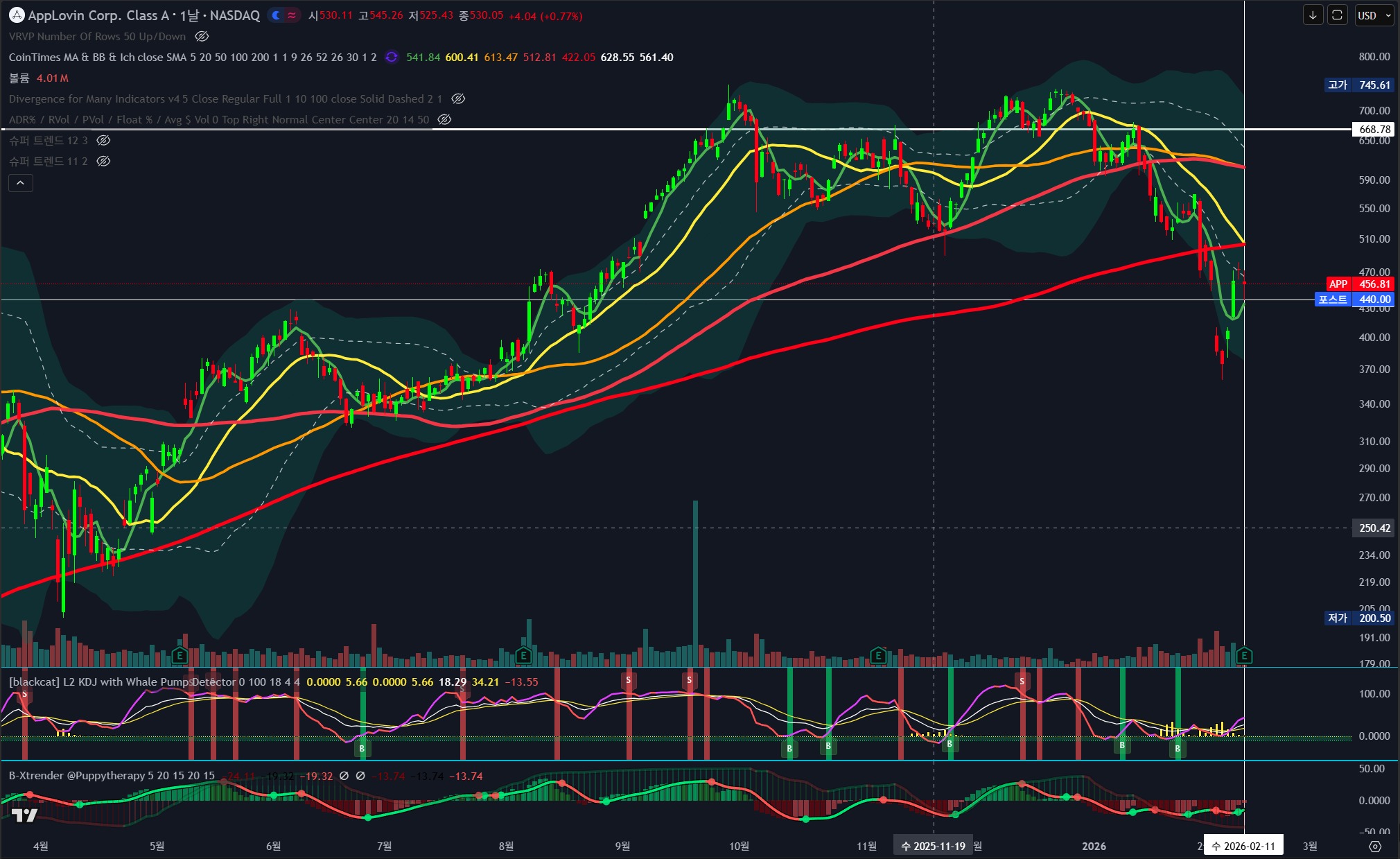Screen dimensions: 1400x859
Task: Toggle eye icon for ADR% / RVol indicator
Action: 445,119
